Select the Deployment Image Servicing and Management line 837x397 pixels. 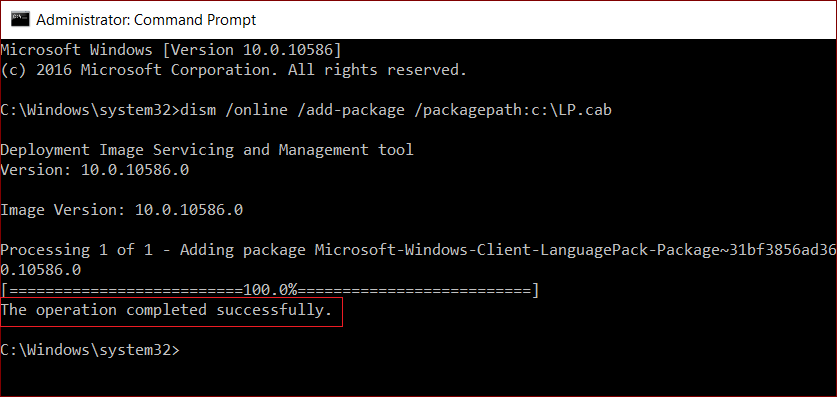[x=207, y=150]
